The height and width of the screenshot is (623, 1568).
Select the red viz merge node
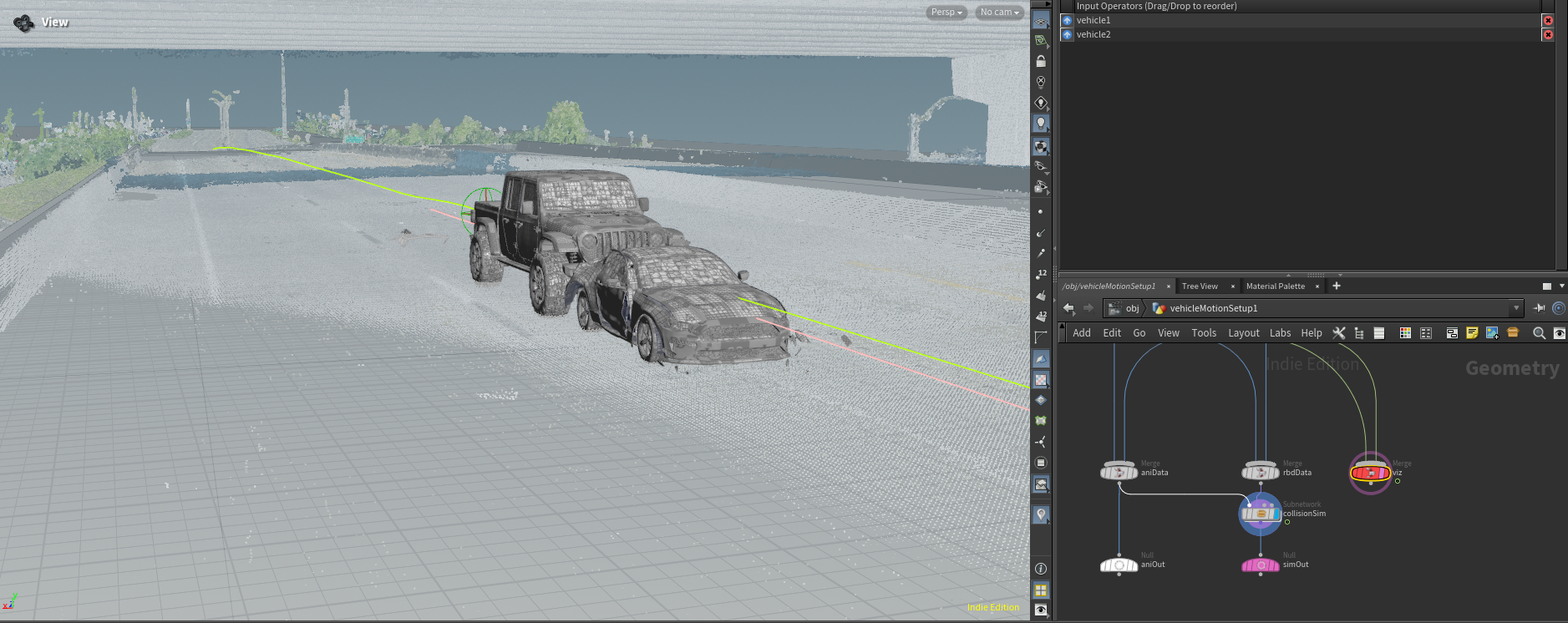coord(1370,473)
